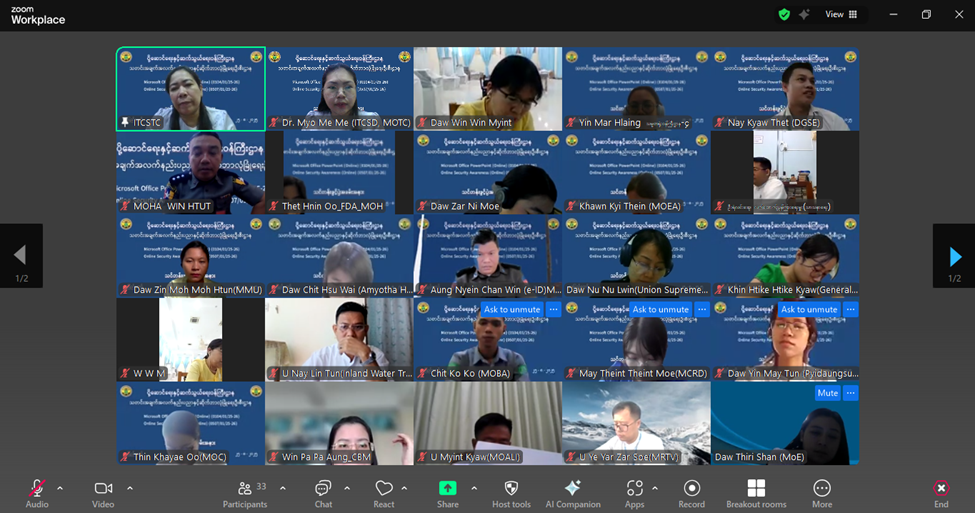Open AI Companion from the toolbar
The width and height of the screenshot is (975, 513).
pyautogui.click(x=572, y=489)
